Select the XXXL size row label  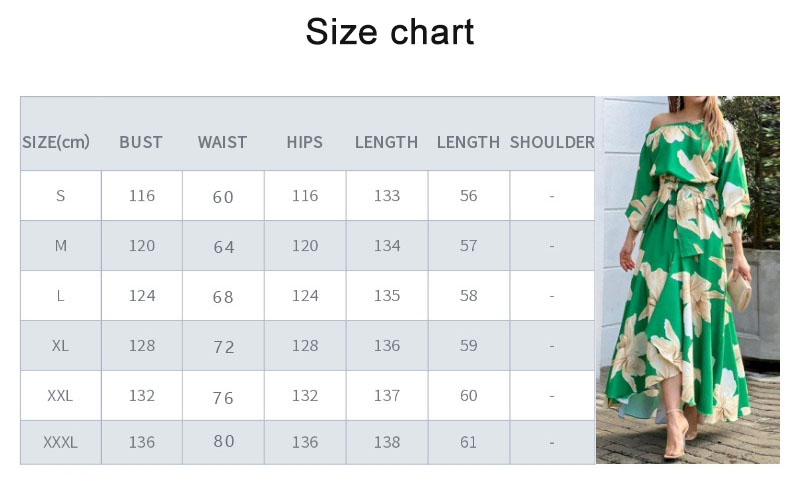(x=61, y=442)
